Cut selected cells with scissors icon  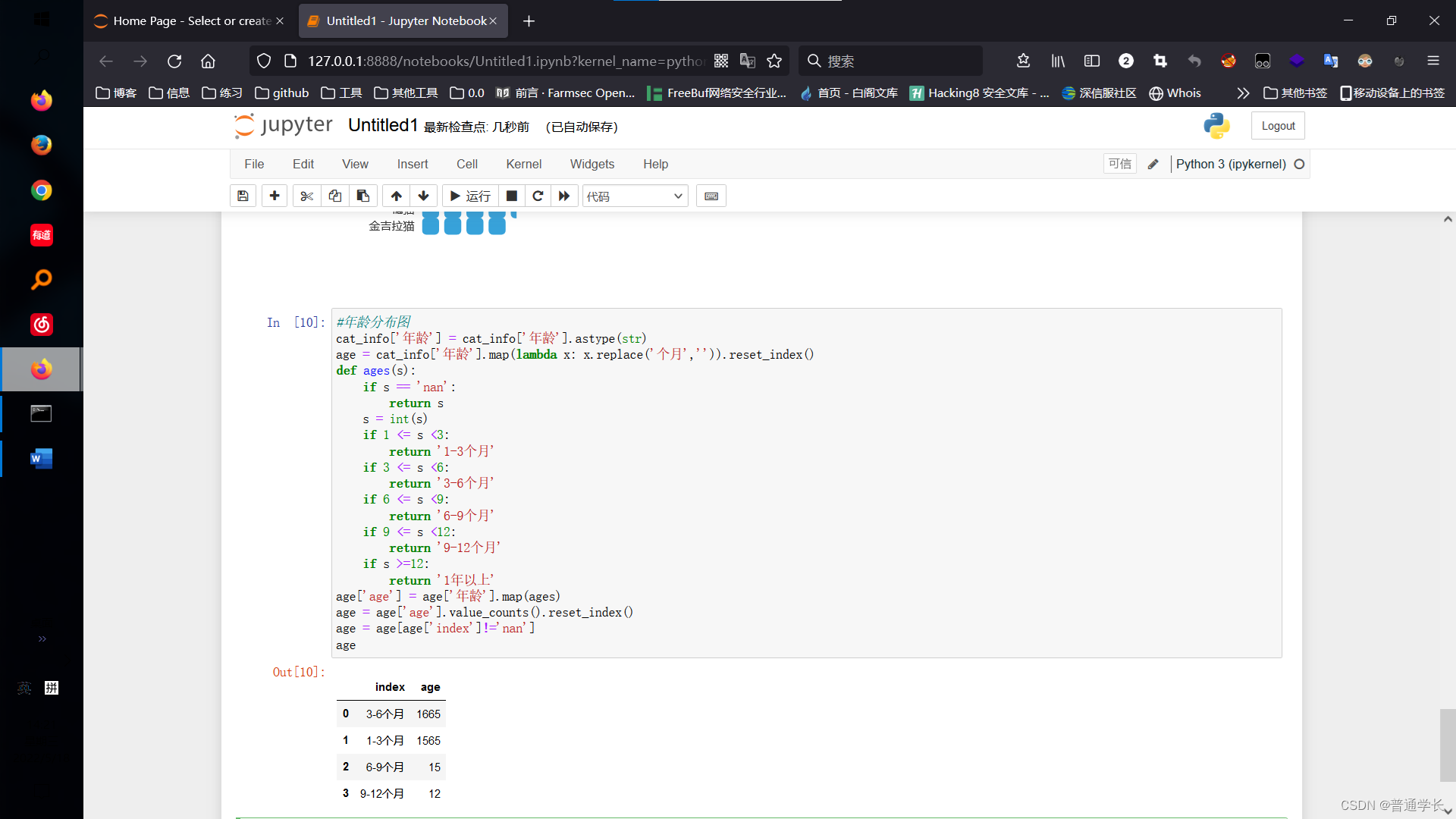[x=306, y=196]
